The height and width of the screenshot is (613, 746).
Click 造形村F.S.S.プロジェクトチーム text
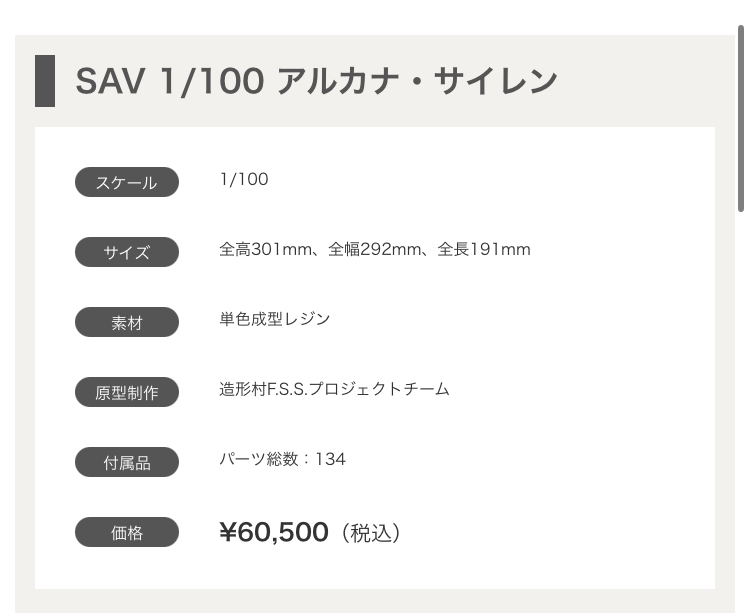tap(334, 389)
